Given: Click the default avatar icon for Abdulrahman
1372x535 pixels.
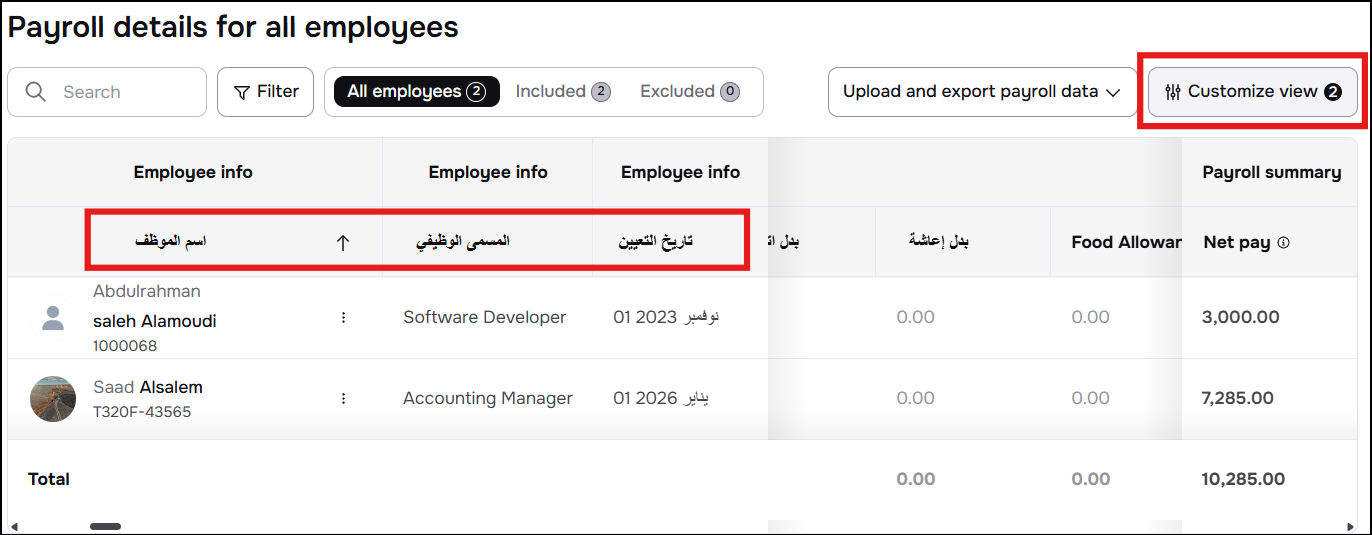Looking at the screenshot, I should (x=53, y=318).
